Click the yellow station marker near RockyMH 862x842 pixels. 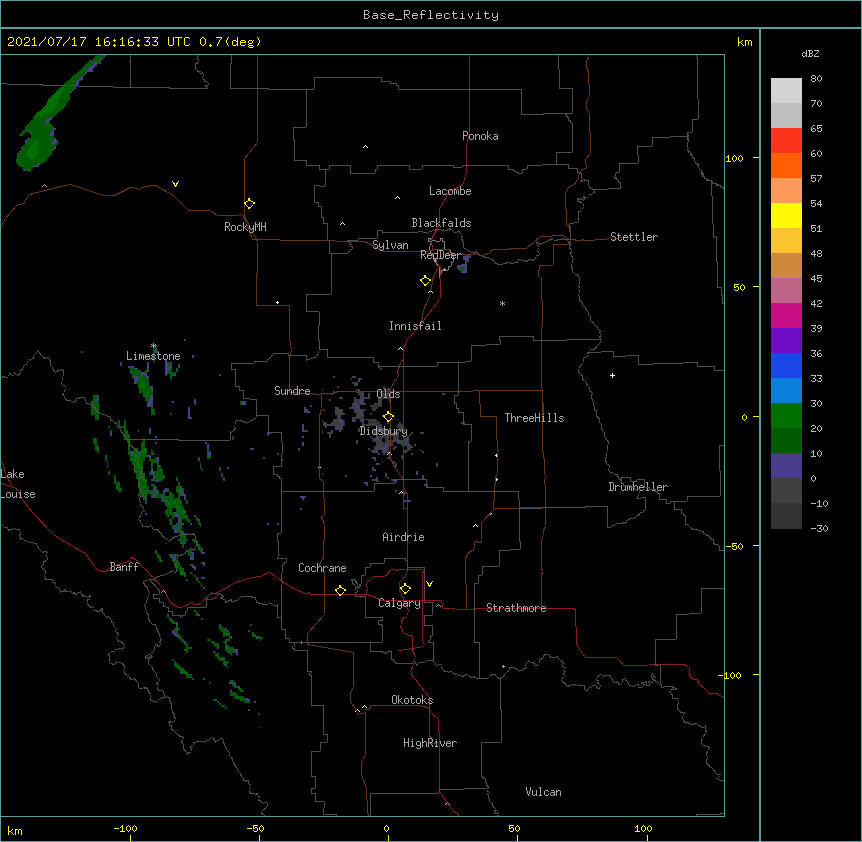click(x=249, y=204)
